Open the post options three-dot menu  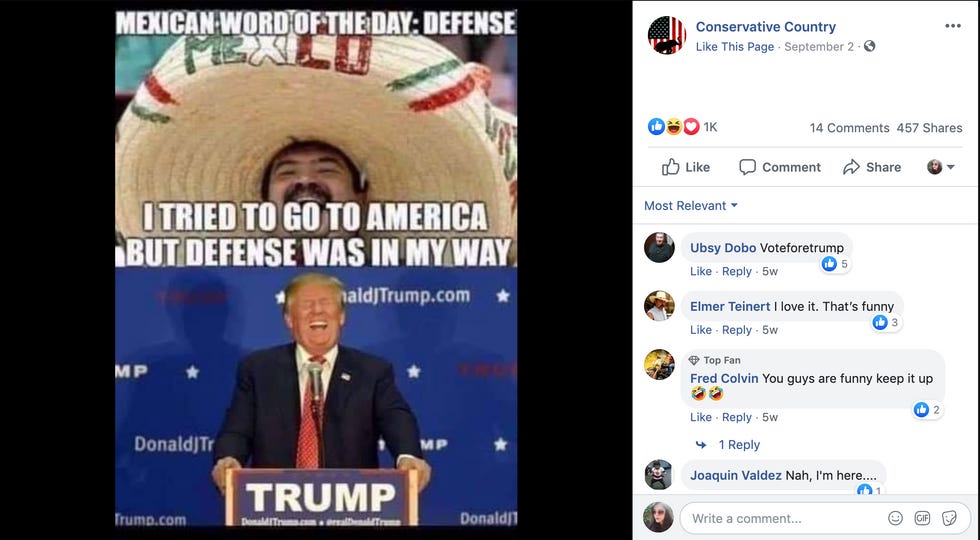click(x=952, y=26)
